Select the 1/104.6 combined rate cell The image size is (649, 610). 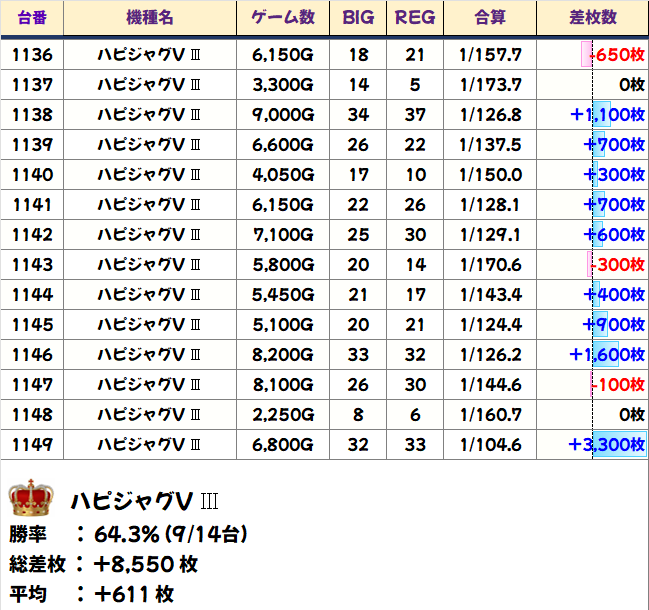(x=490, y=444)
